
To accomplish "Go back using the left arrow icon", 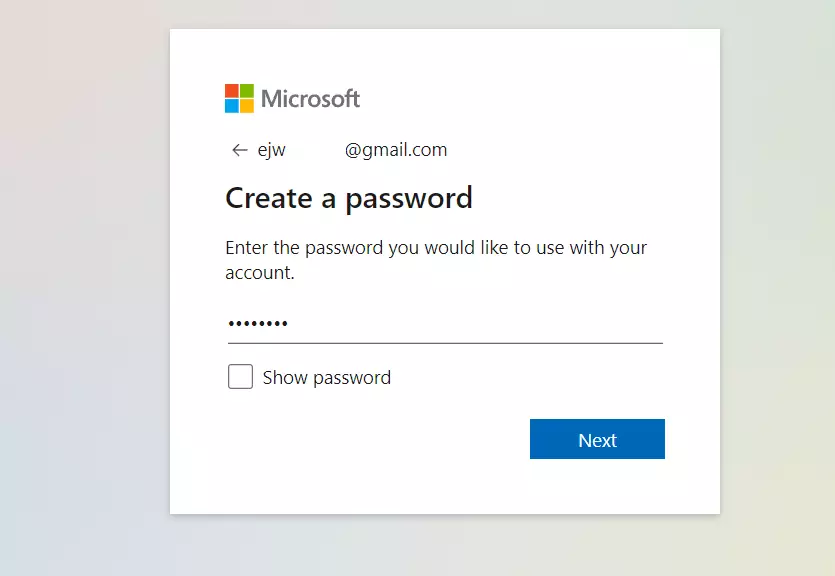I will pos(240,150).
